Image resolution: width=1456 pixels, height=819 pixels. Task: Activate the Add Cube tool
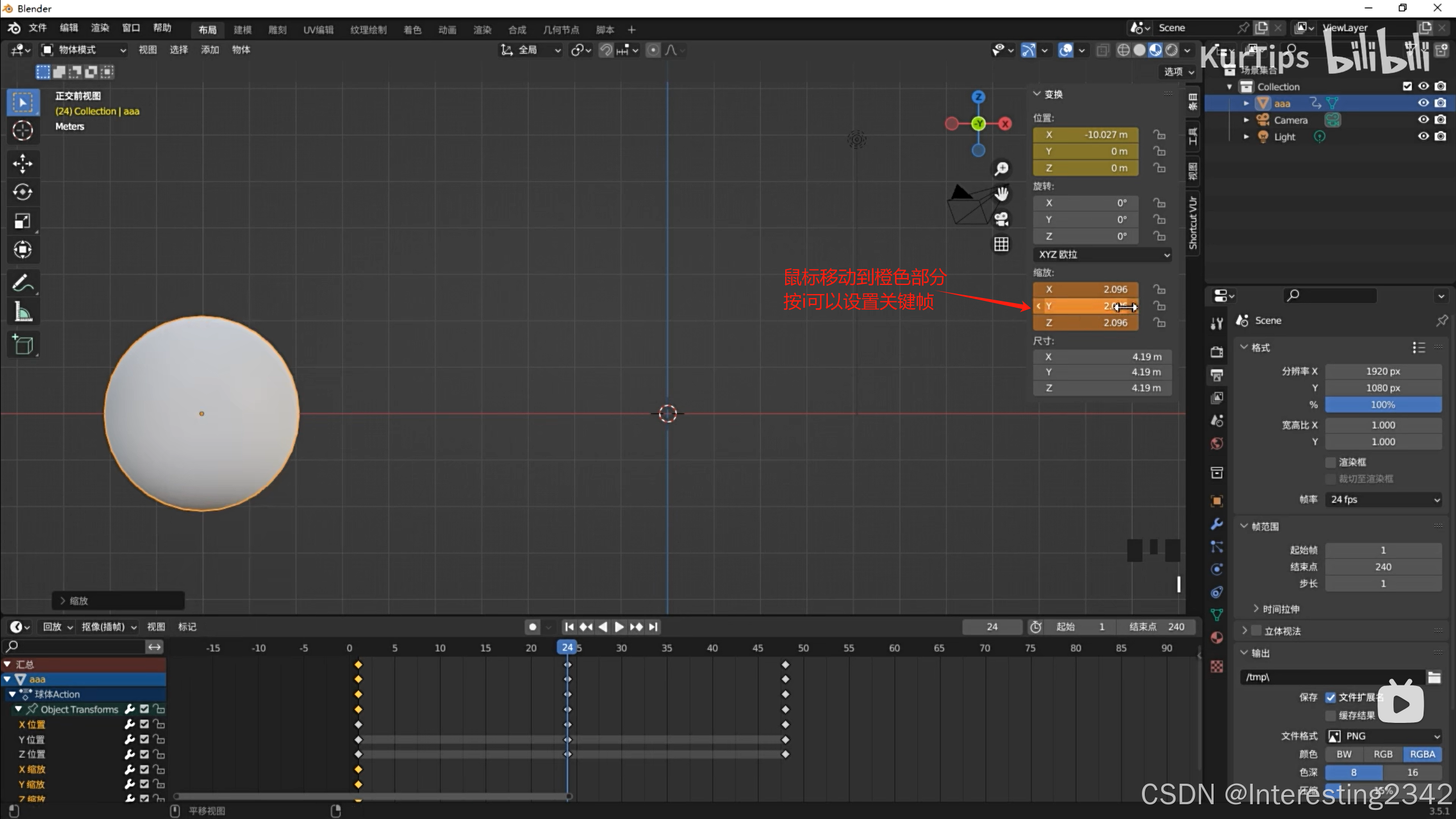coord(22,345)
